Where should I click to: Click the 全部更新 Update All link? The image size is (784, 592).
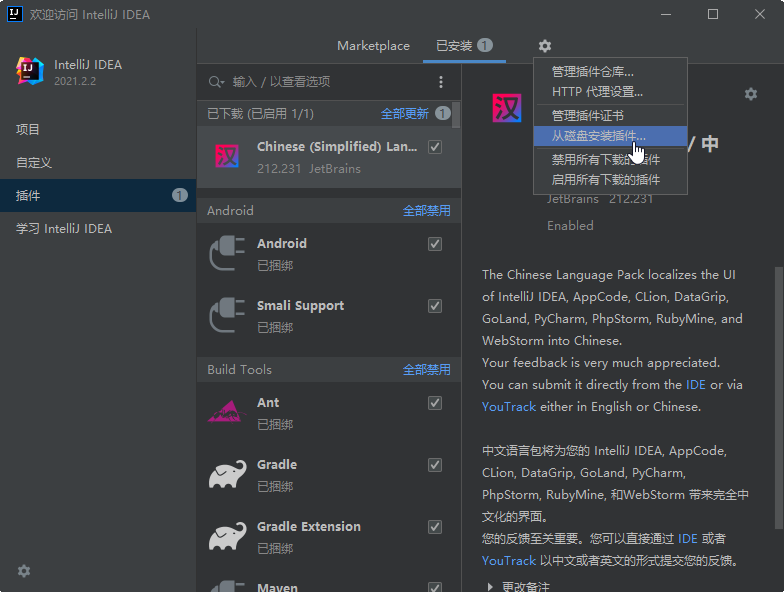pos(404,114)
